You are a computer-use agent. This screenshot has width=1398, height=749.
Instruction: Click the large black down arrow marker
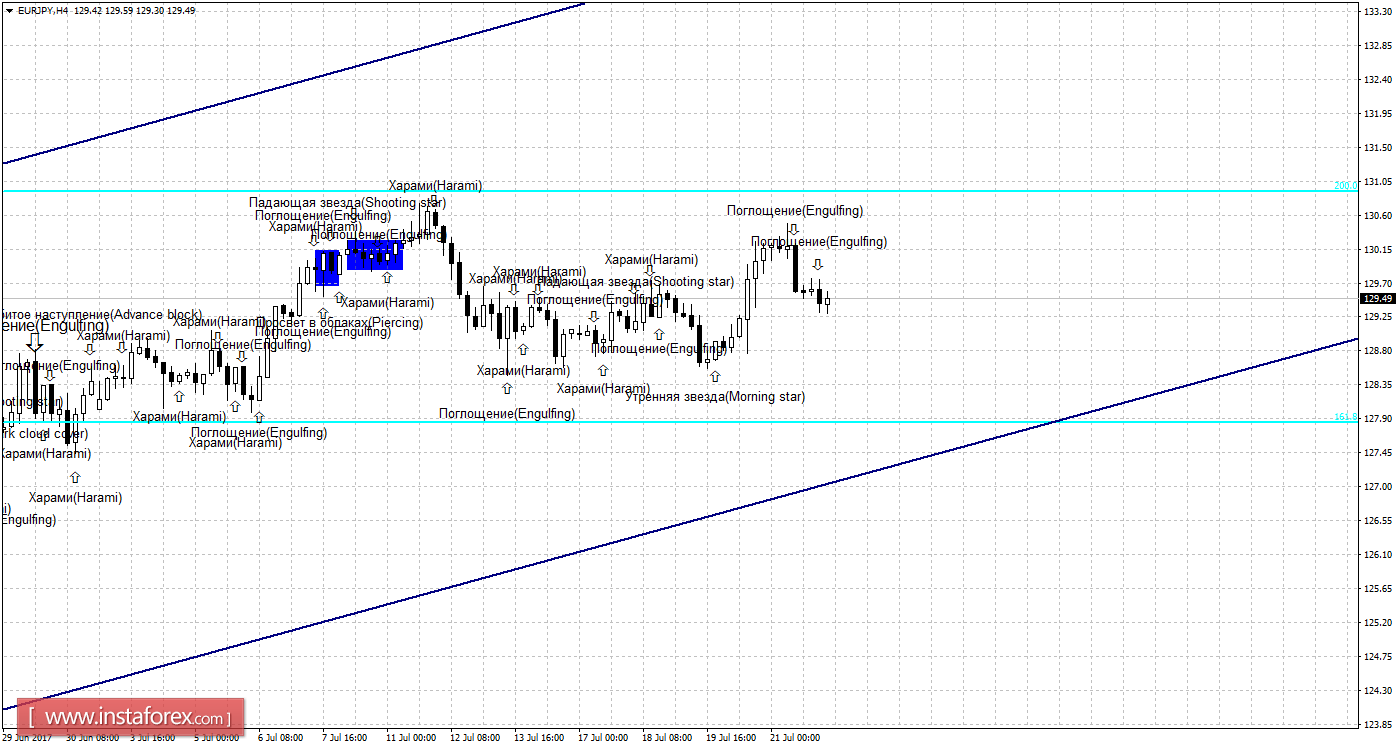coord(35,342)
